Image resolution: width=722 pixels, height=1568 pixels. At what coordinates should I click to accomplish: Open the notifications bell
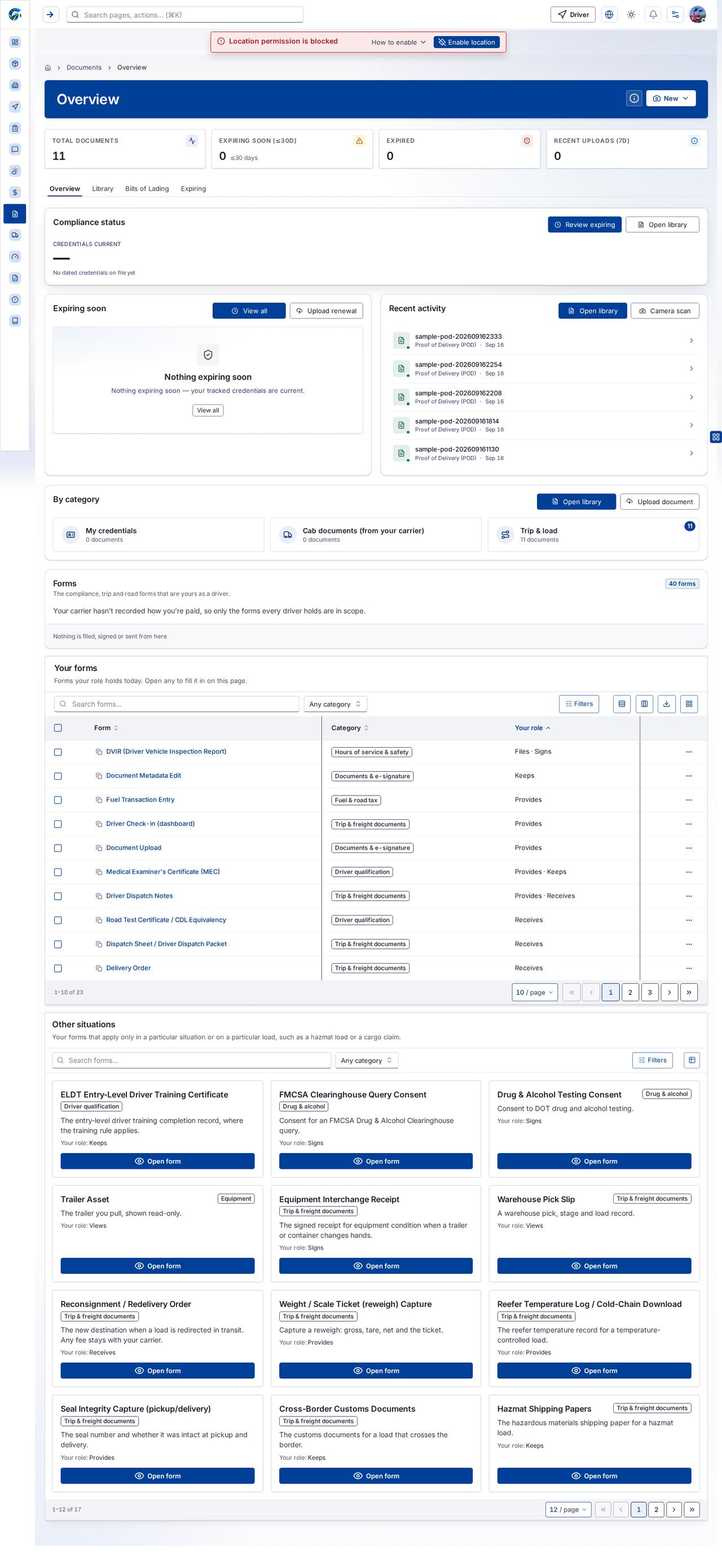click(653, 15)
